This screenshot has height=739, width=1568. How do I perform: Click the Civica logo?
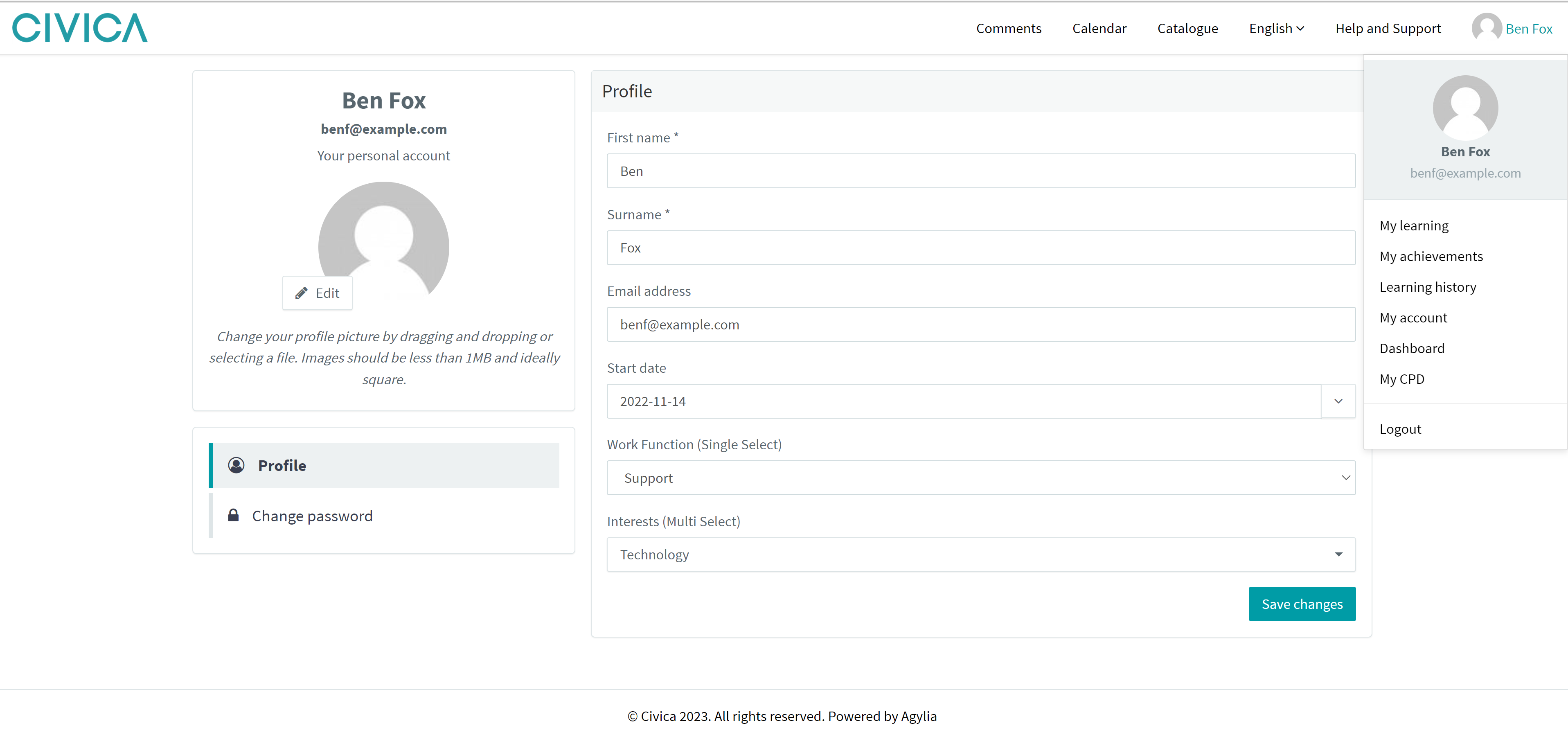pyautogui.click(x=80, y=28)
